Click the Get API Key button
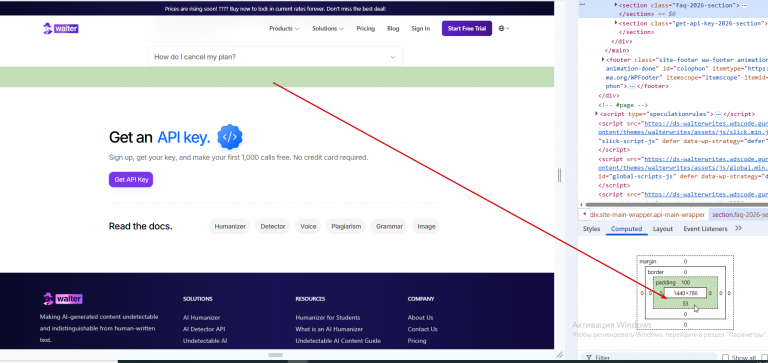The image size is (768, 363). [x=131, y=180]
